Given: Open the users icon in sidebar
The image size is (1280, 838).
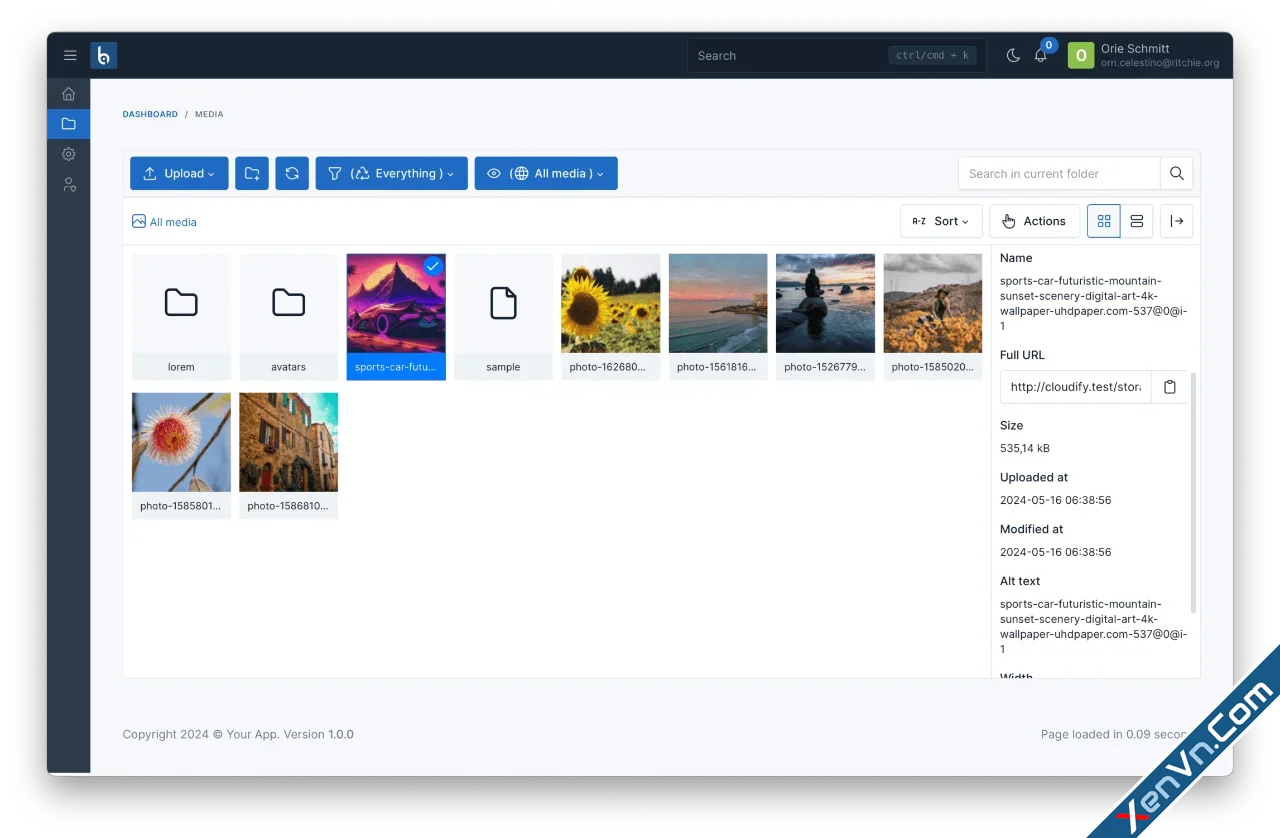Looking at the screenshot, I should click(68, 185).
